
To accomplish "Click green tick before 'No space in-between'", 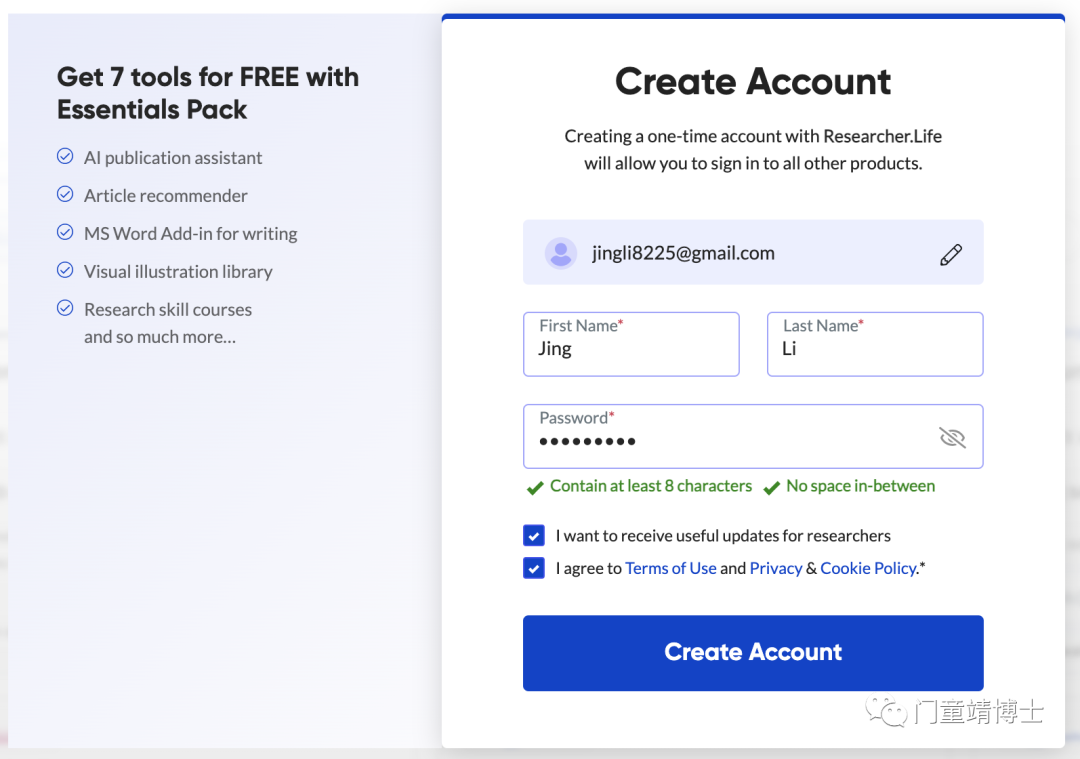I will click(x=771, y=488).
